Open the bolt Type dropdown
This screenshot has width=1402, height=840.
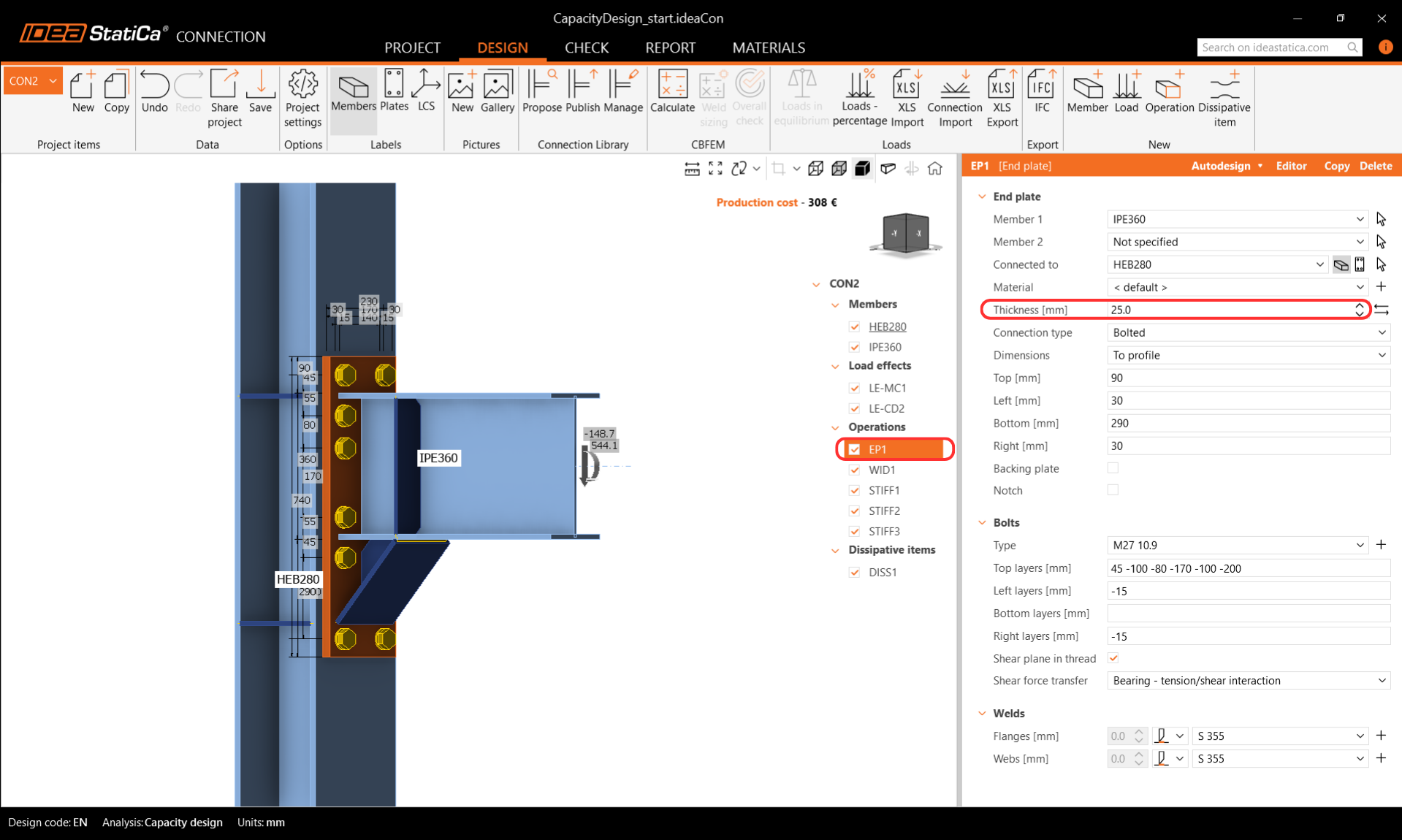pyautogui.click(x=1237, y=545)
